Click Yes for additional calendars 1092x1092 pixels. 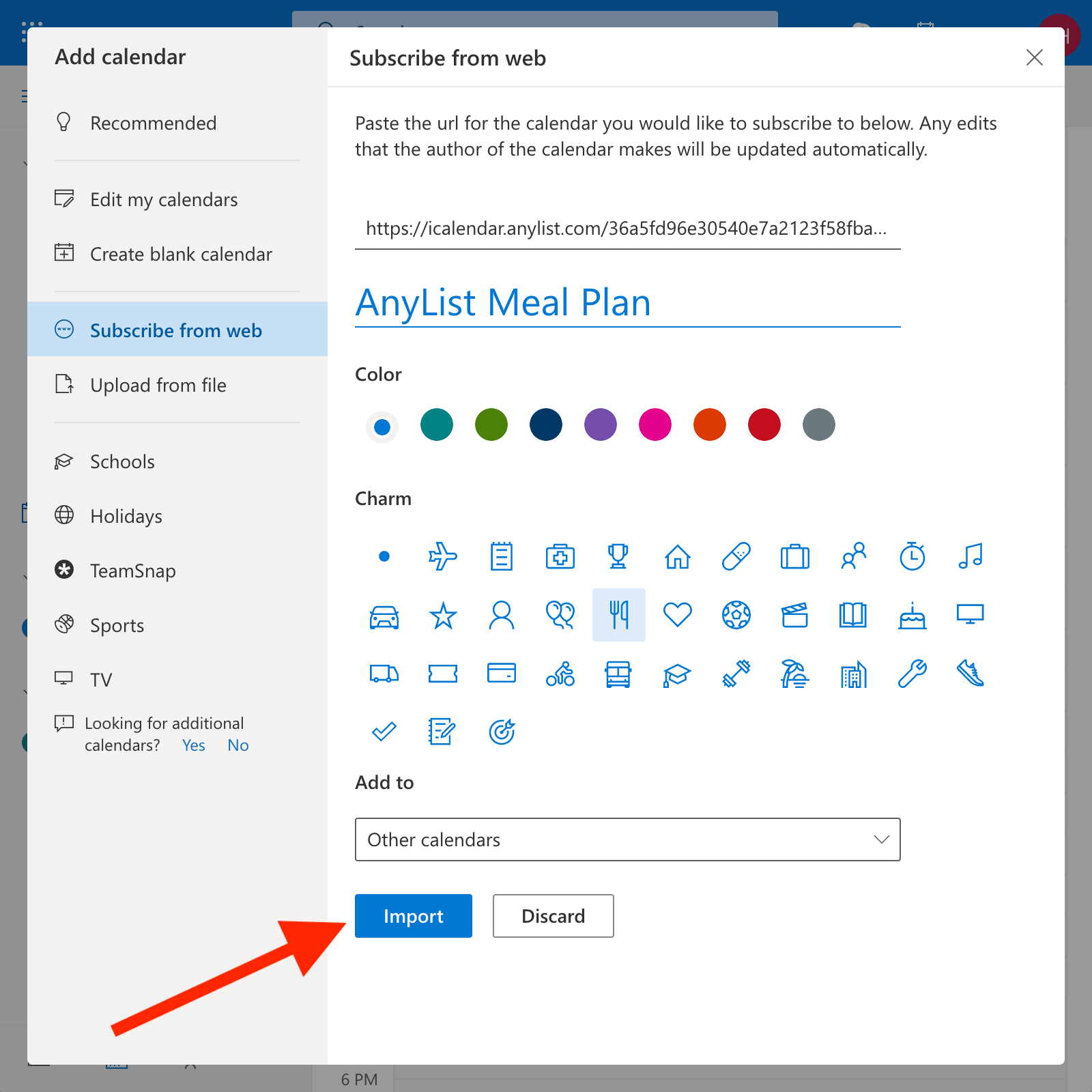pos(193,745)
